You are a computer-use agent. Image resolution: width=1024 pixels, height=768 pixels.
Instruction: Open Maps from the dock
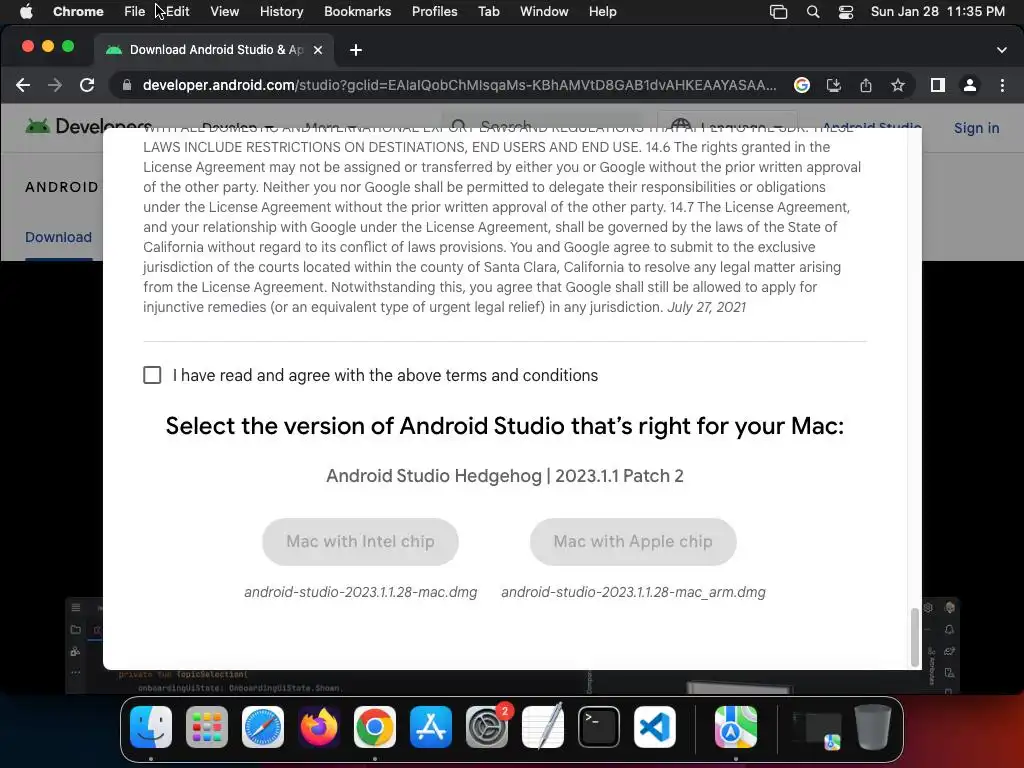(x=736, y=727)
